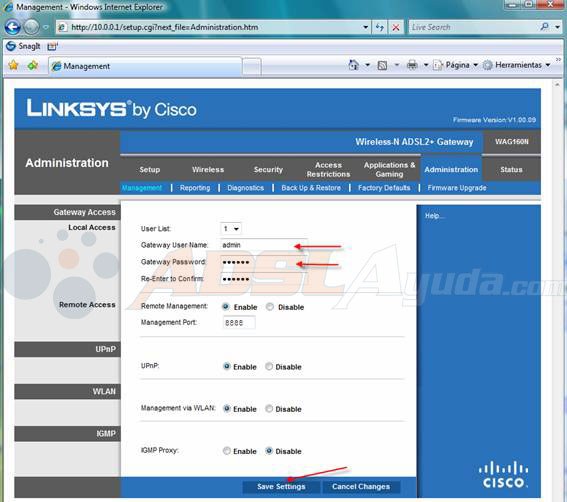Open the Firmware Upgrade sub-tab
This screenshot has width=567, height=502.
tap(457, 188)
